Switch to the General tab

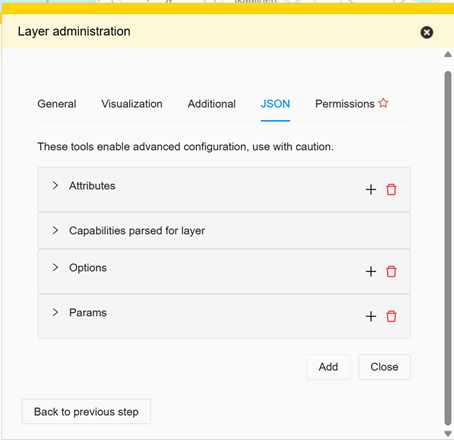point(57,104)
